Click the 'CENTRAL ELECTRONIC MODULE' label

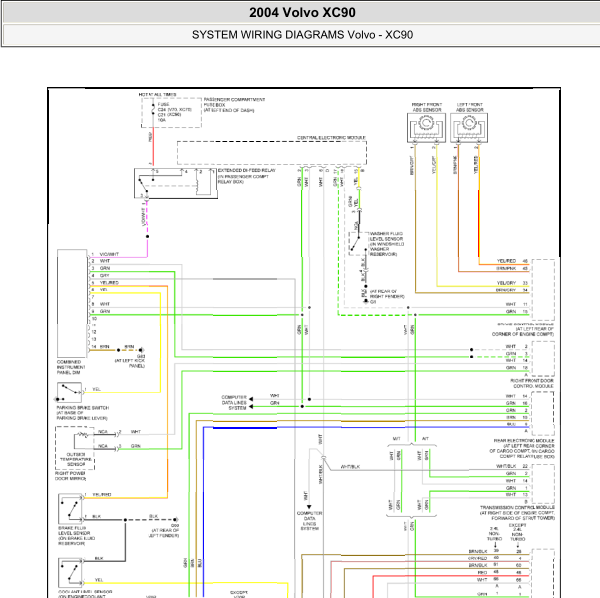(x=331, y=137)
